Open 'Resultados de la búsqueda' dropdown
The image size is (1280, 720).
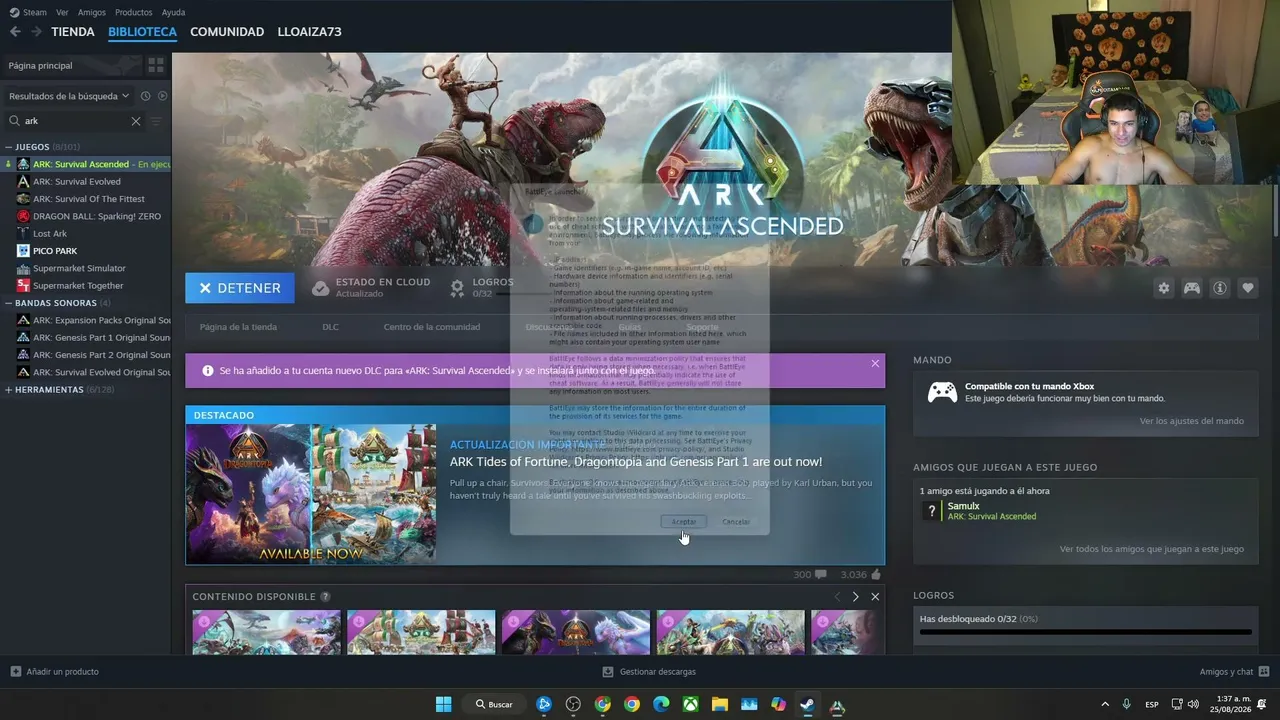coord(70,96)
